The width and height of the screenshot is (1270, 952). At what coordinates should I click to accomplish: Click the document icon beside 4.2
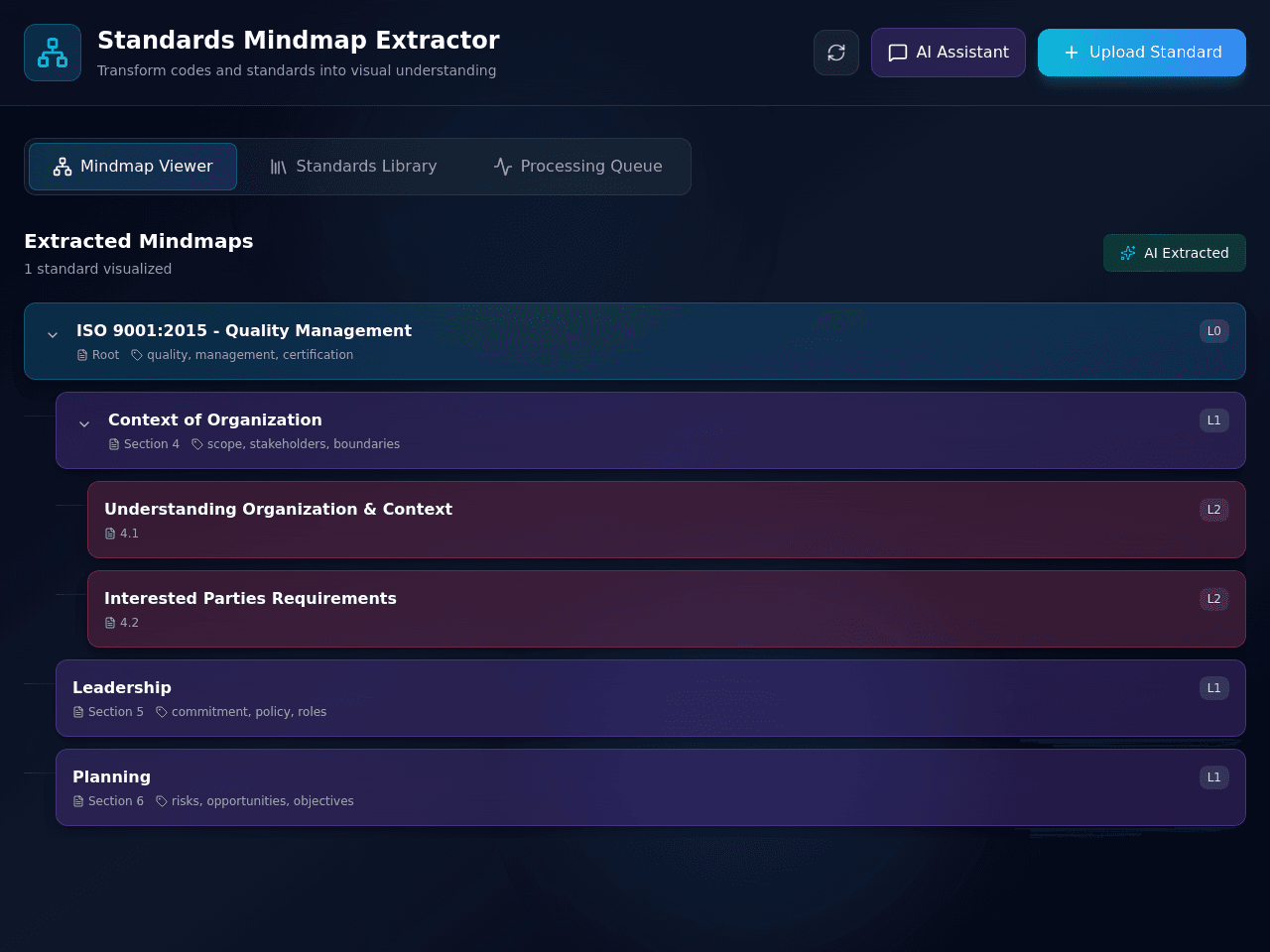110,623
